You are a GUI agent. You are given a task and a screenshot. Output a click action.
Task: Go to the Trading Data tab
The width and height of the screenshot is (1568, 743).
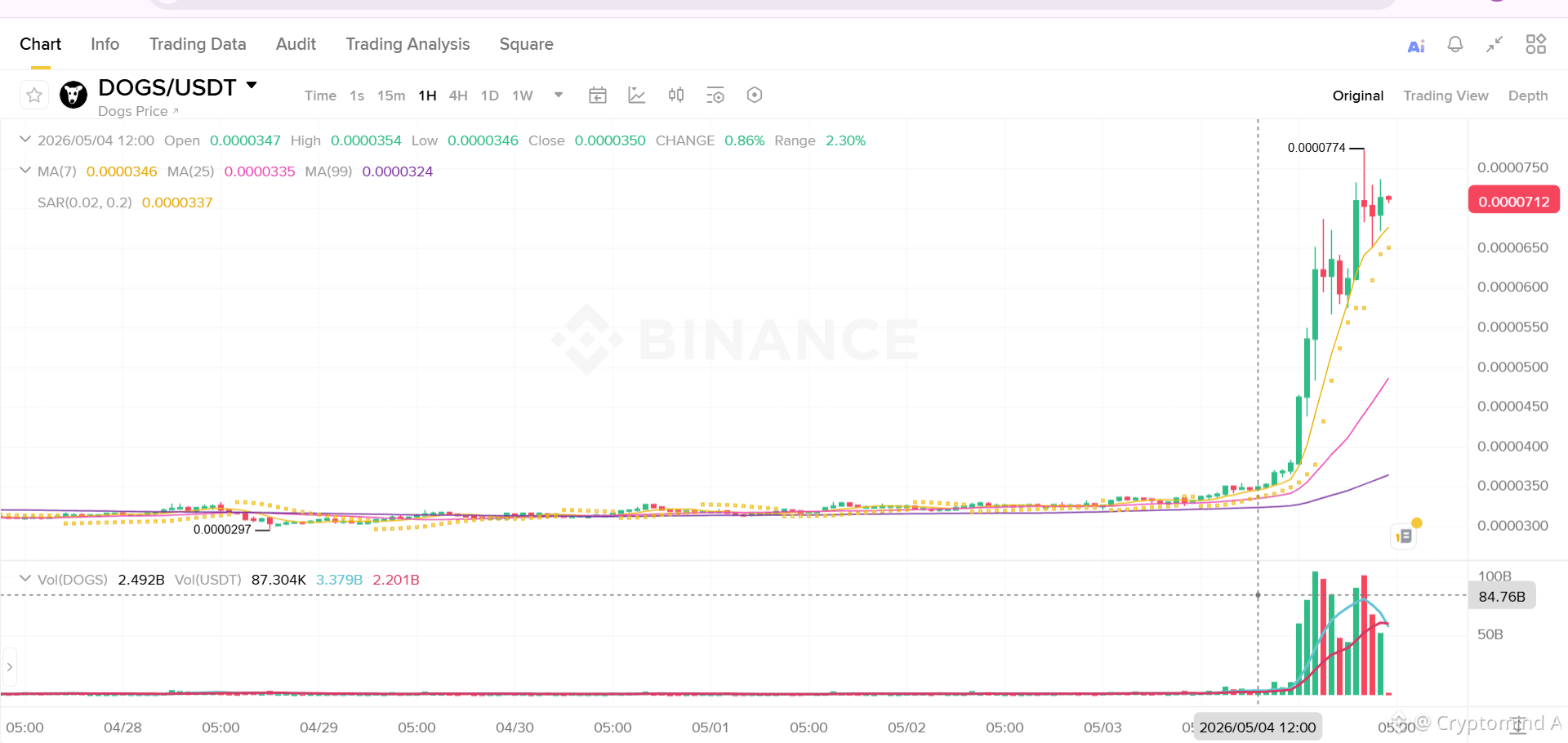[198, 44]
